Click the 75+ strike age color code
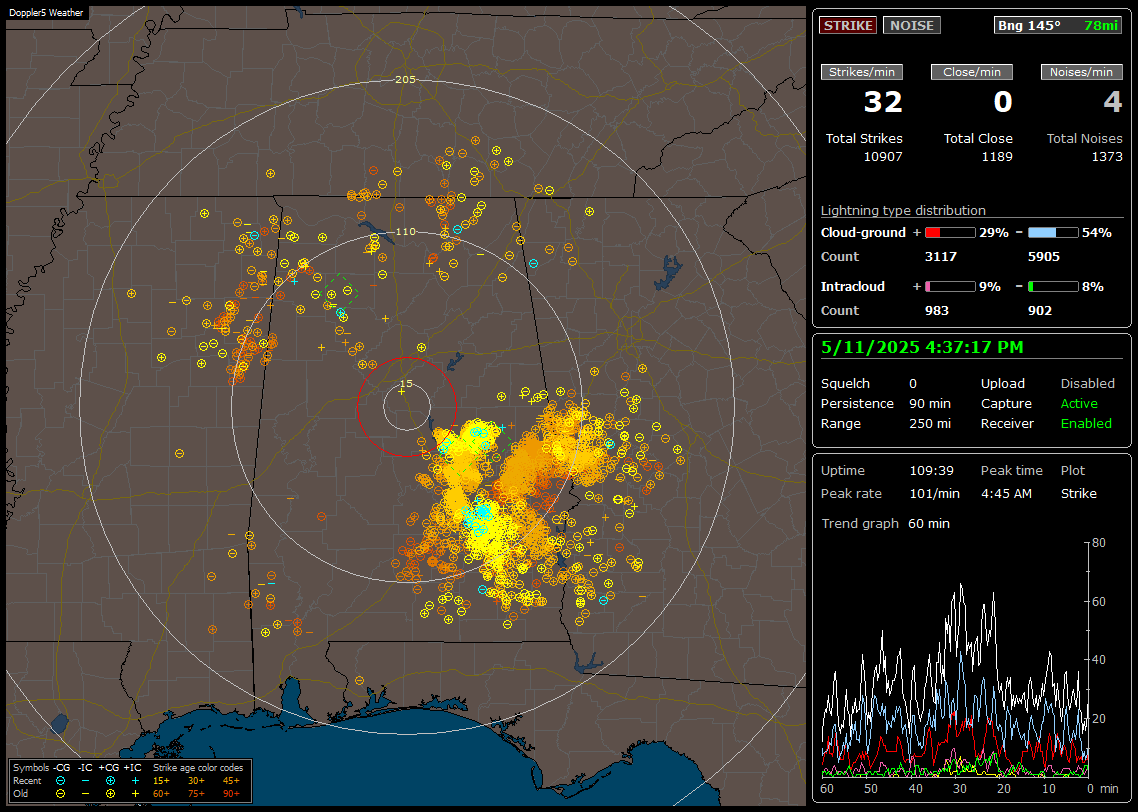This screenshot has height=812, width=1138. coord(196,794)
